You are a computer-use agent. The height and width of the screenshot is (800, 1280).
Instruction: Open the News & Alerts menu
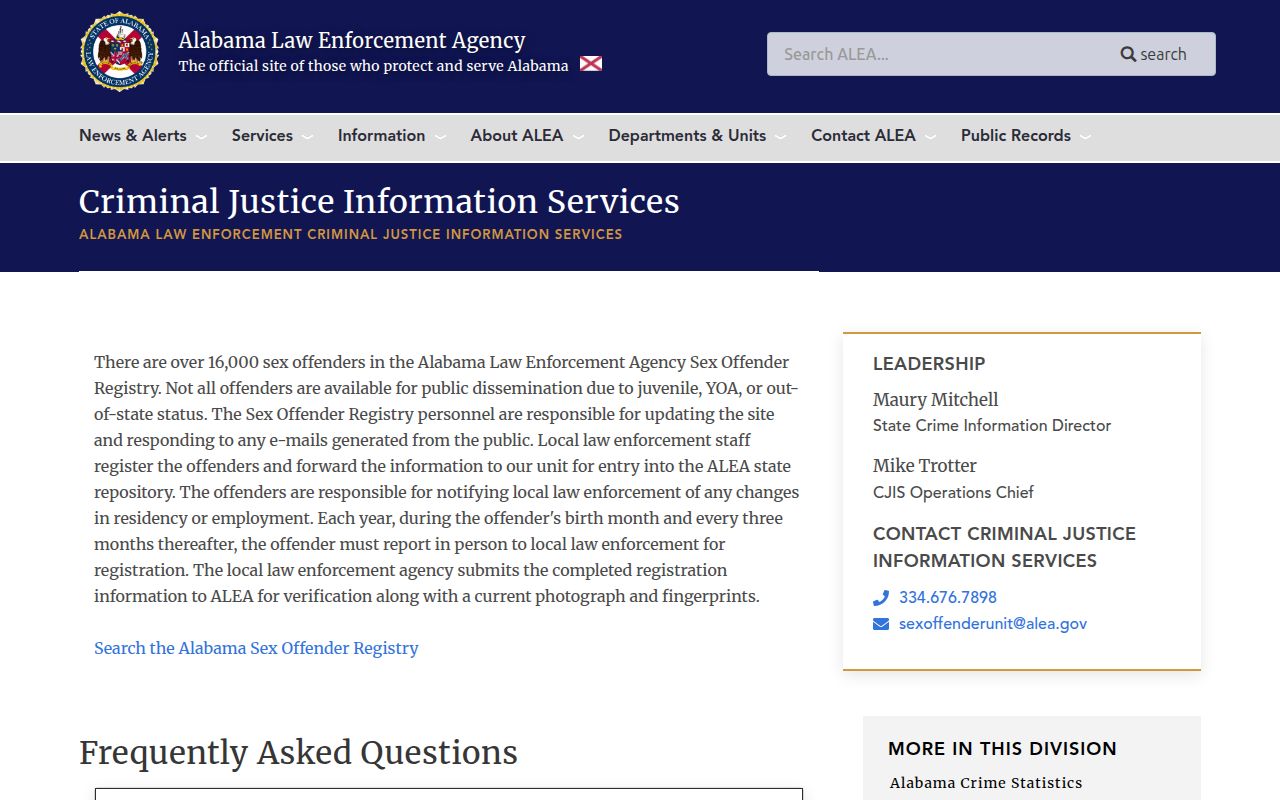(133, 135)
